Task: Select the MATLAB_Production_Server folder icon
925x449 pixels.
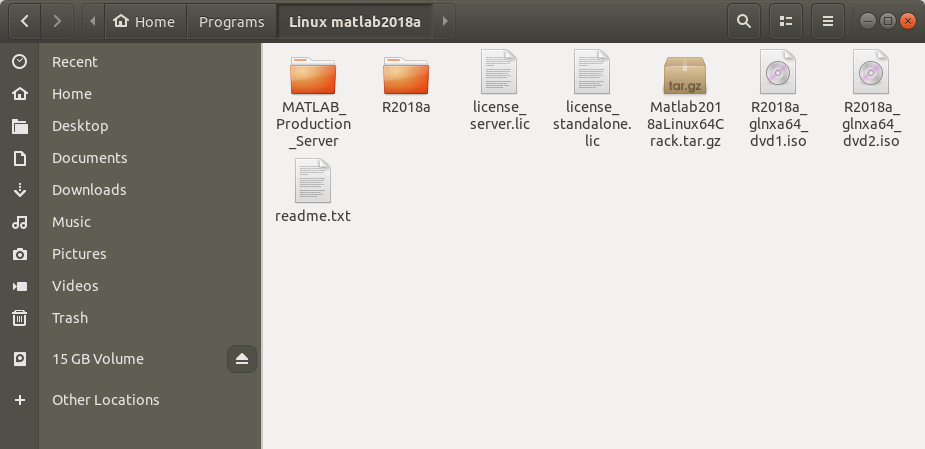Action: (313, 76)
